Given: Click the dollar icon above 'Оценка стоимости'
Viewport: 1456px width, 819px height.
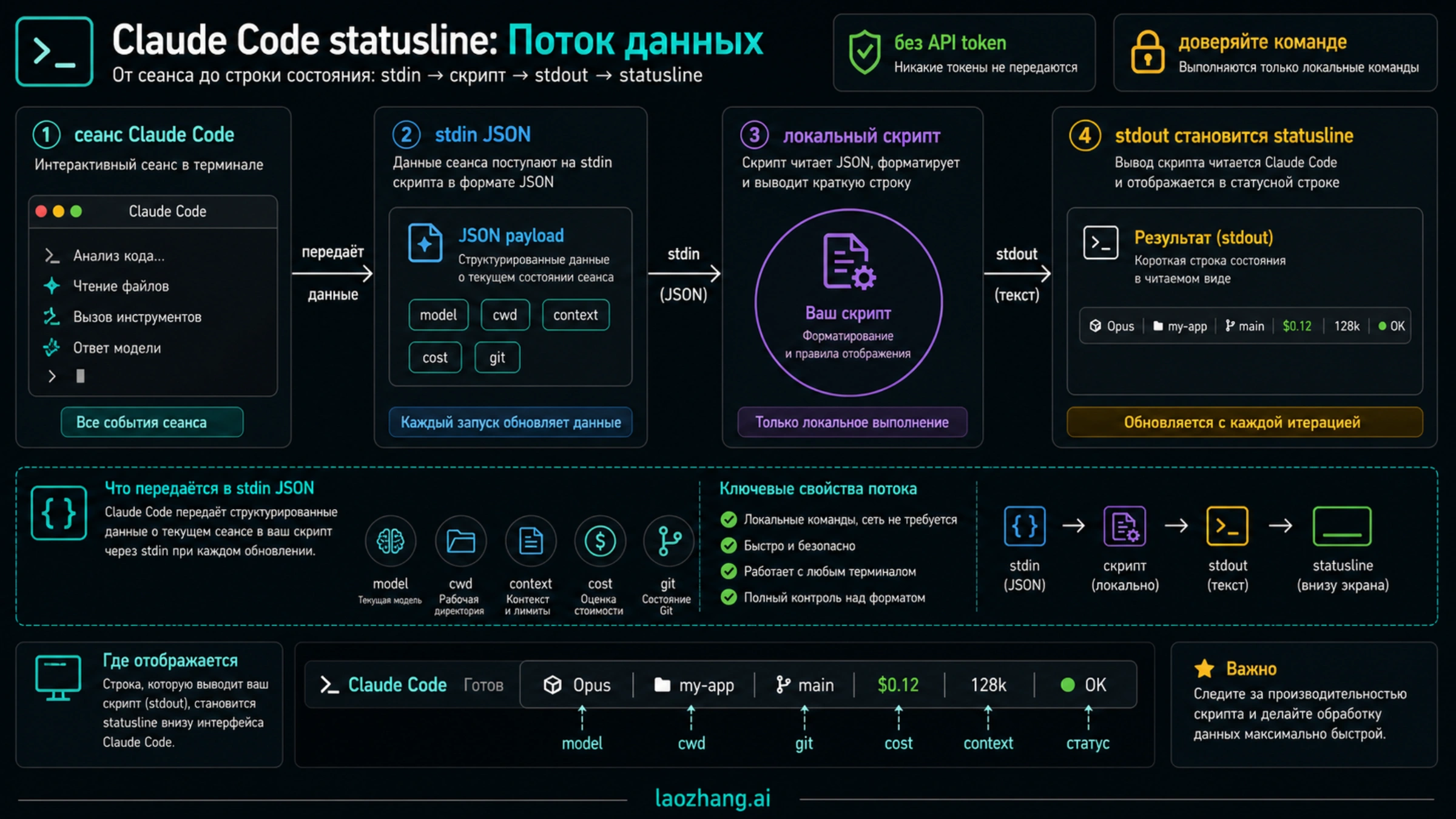Looking at the screenshot, I should pyautogui.click(x=600, y=541).
